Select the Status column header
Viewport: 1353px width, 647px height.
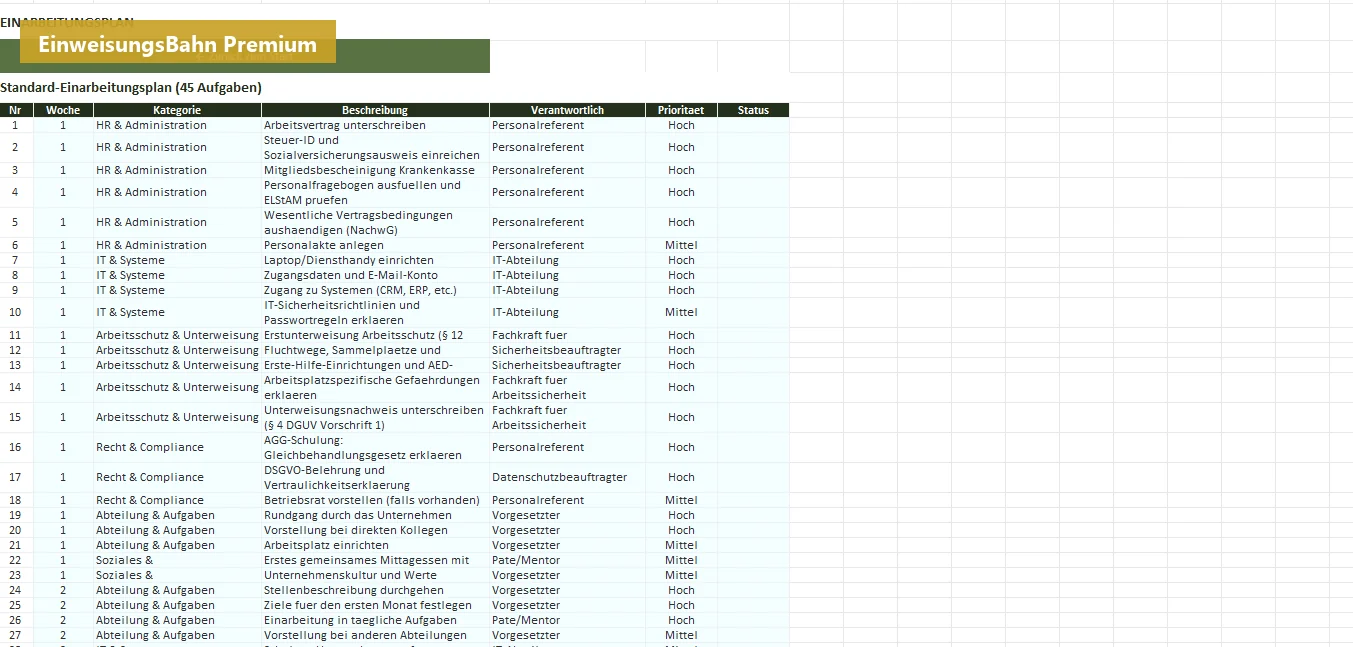(753, 110)
